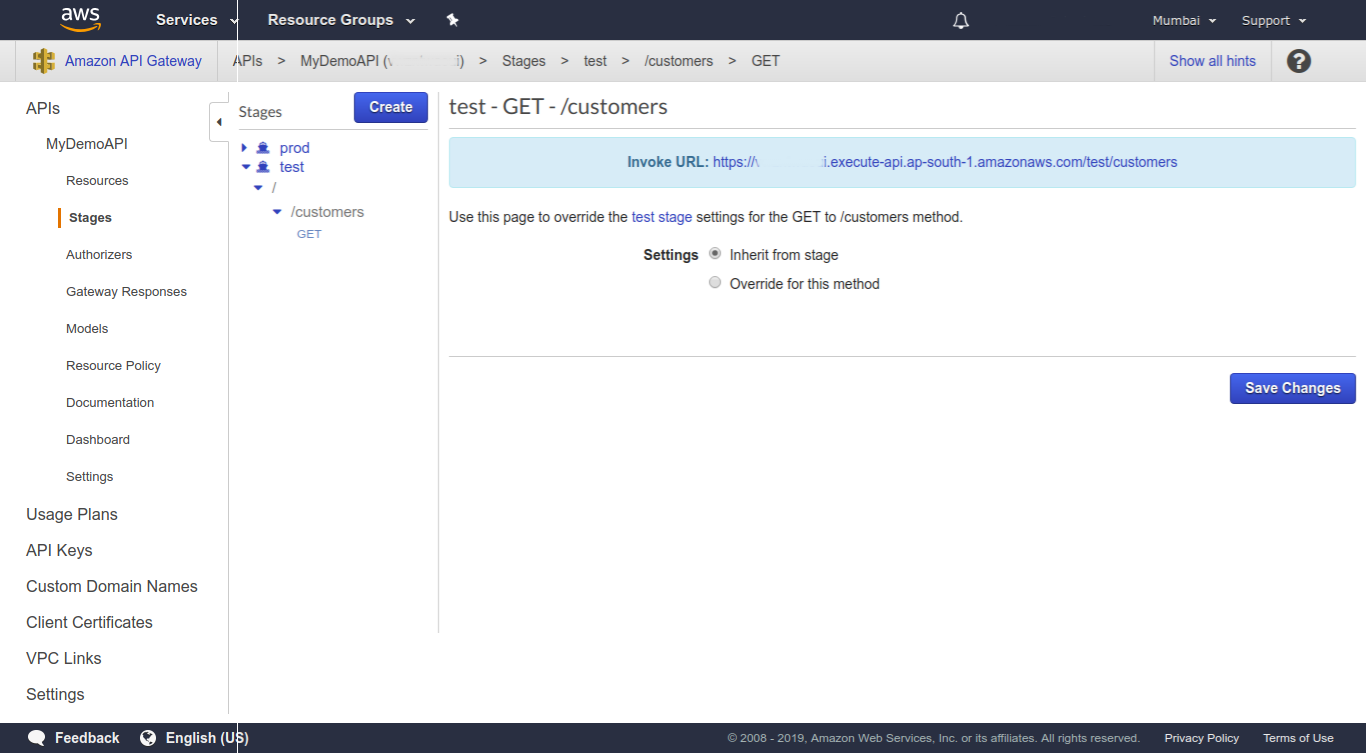Screen dimensions: 1366x753
Task: Click Show all hints
Action: pyautogui.click(x=1212, y=61)
